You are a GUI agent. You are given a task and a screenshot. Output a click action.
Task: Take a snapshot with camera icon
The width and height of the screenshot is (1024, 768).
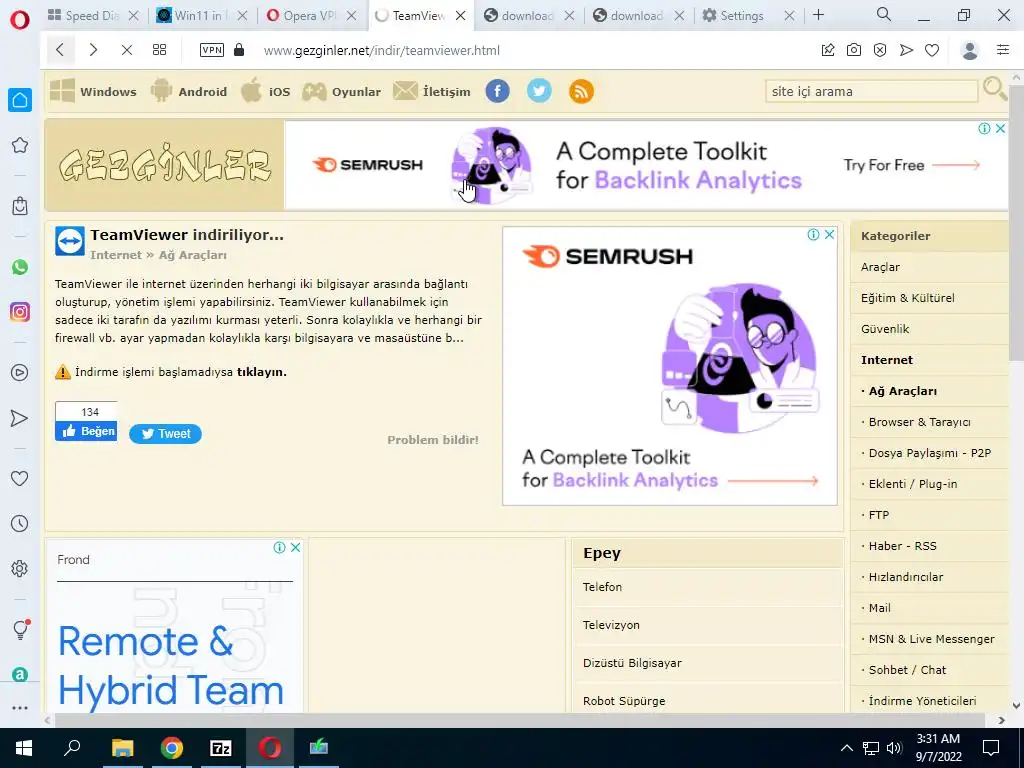coord(854,50)
